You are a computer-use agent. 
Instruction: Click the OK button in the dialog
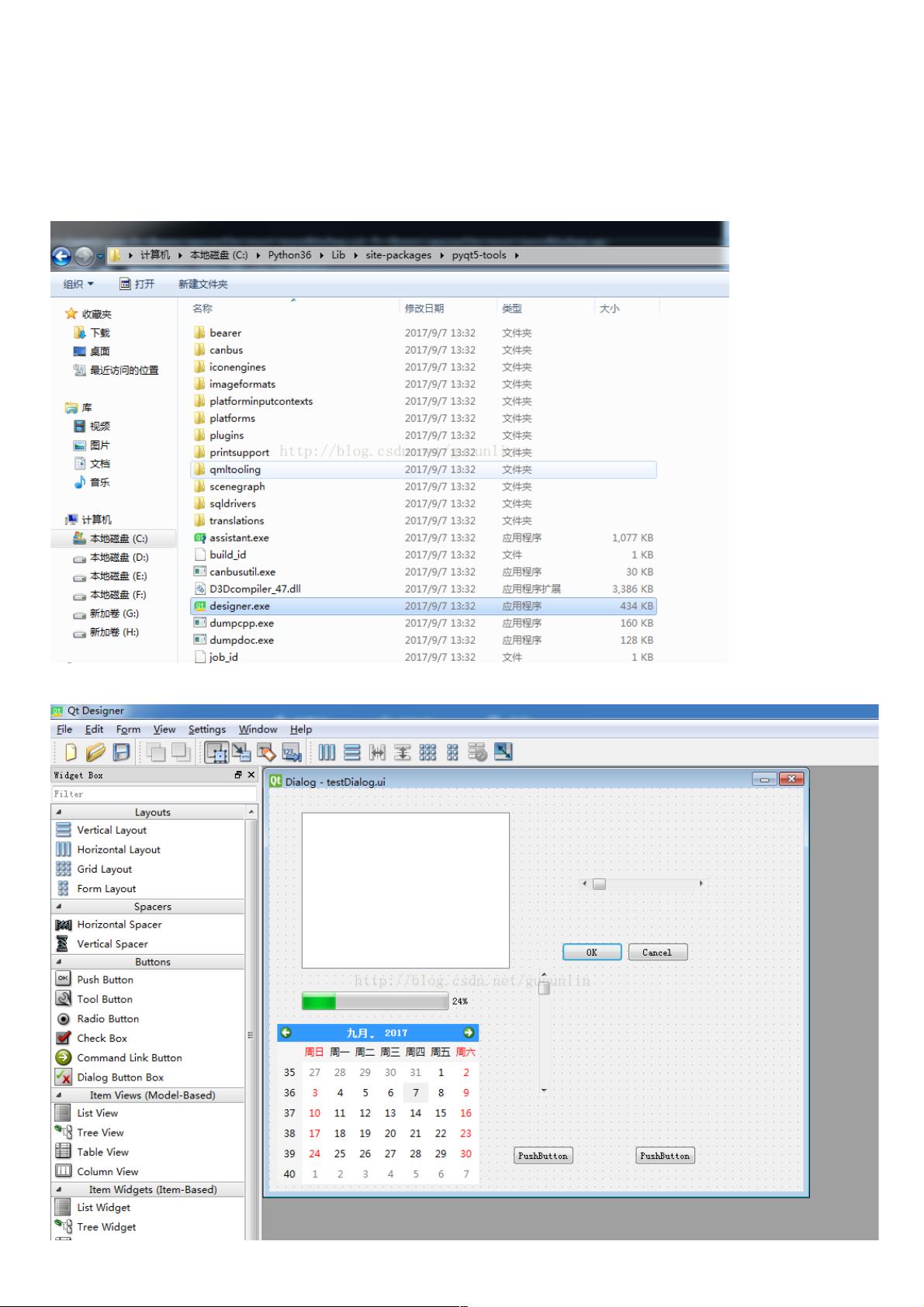pyautogui.click(x=592, y=953)
